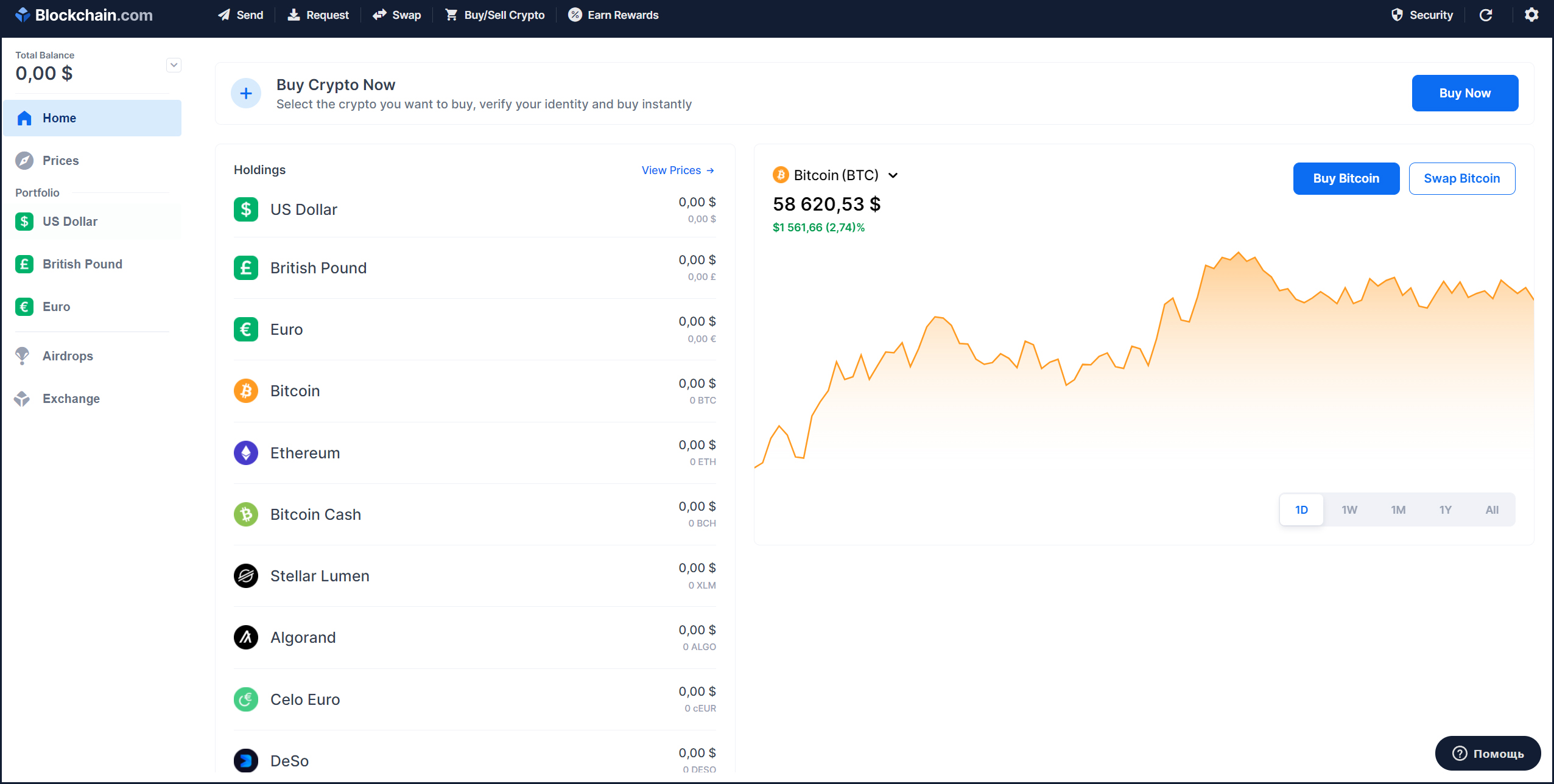Open Earn Rewards menu item

[613, 15]
